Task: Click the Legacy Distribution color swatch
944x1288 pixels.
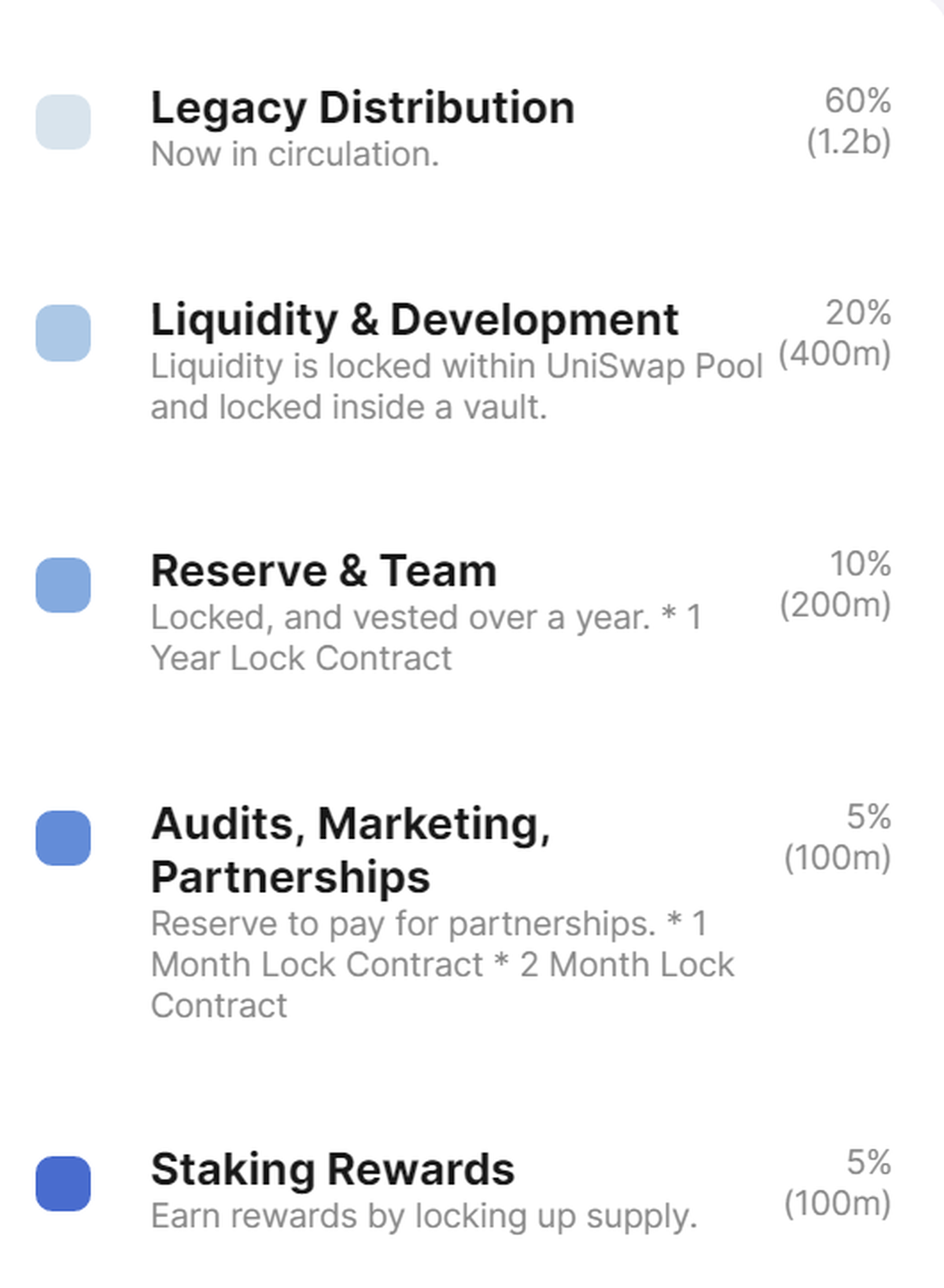Action: [63, 122]
